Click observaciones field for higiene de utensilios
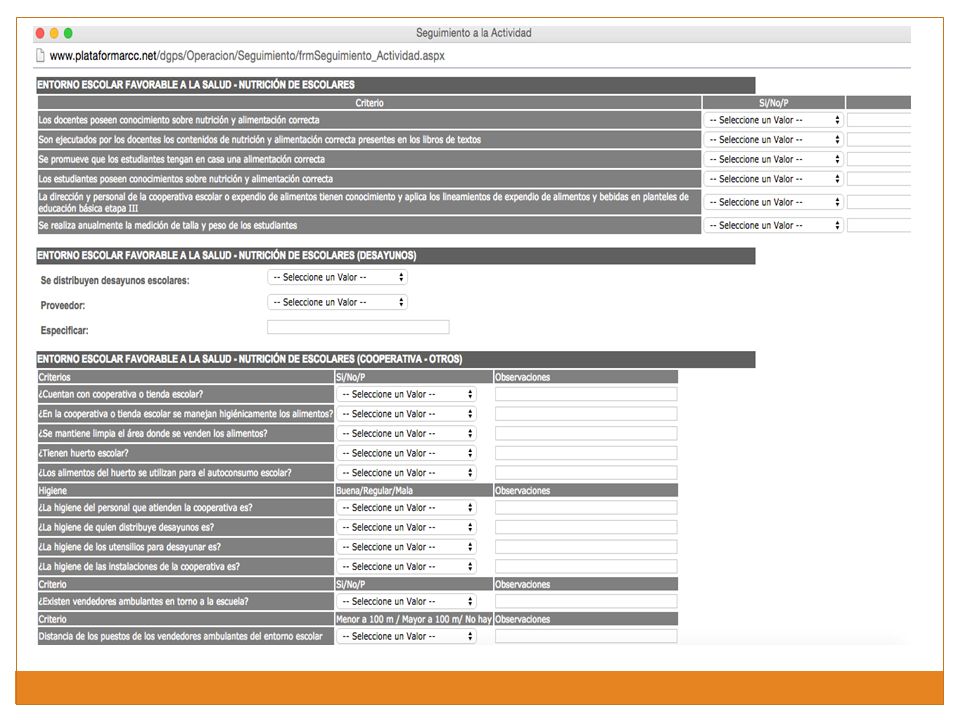This screenshot has width=960, height=720. (586, 547)
